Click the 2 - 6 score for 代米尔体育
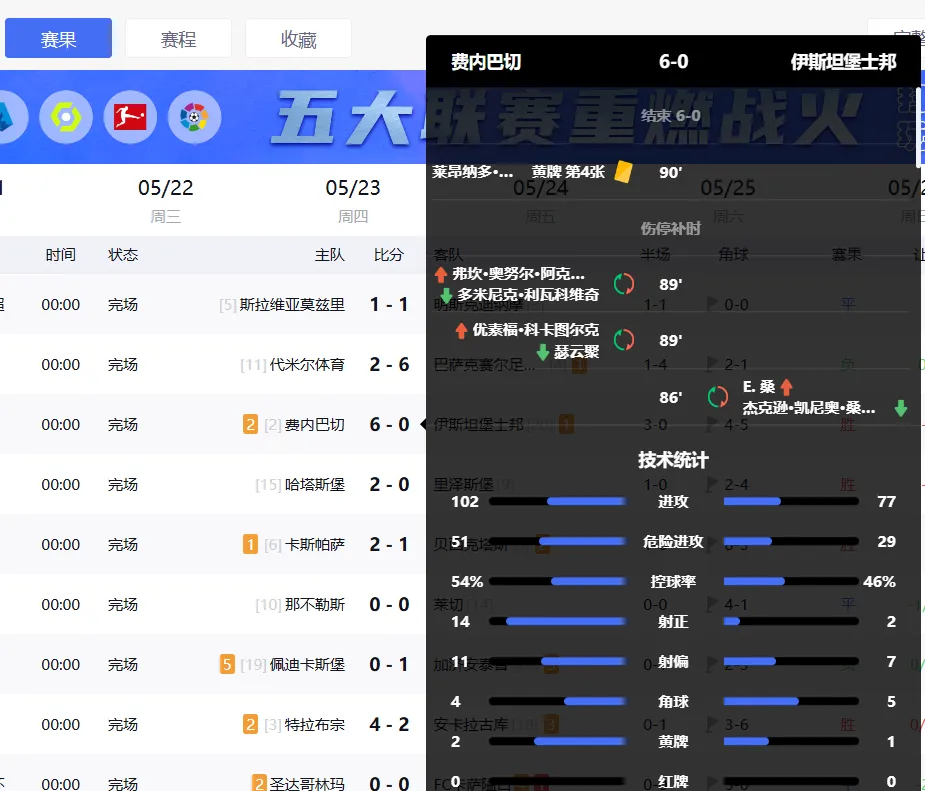This screenshot has width=925, height=791. tap(389, 365)
